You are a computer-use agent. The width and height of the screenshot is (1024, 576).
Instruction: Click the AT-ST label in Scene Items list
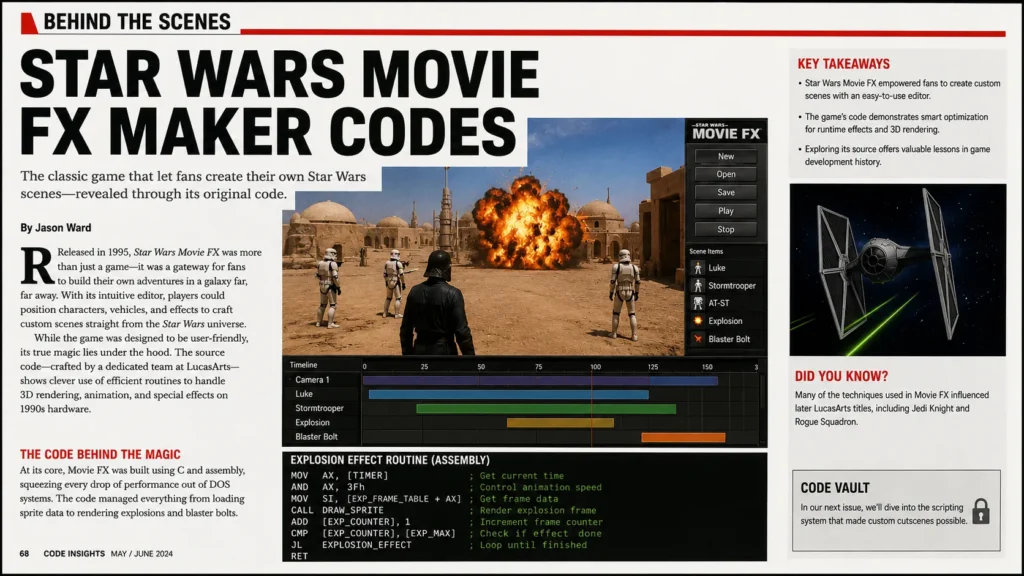point(718,303)
